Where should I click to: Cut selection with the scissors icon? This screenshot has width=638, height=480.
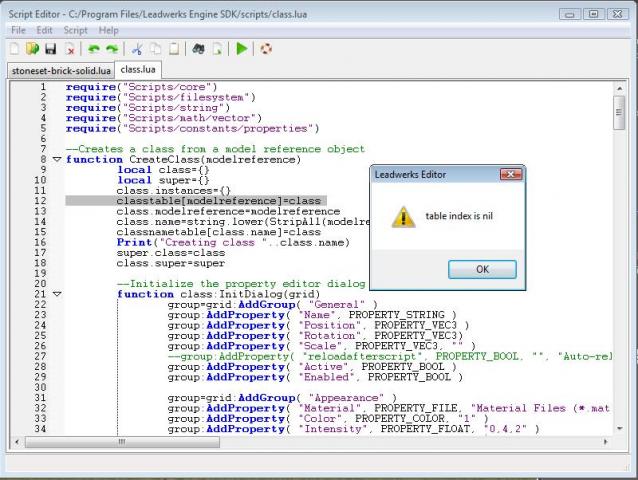click(138, 48)
